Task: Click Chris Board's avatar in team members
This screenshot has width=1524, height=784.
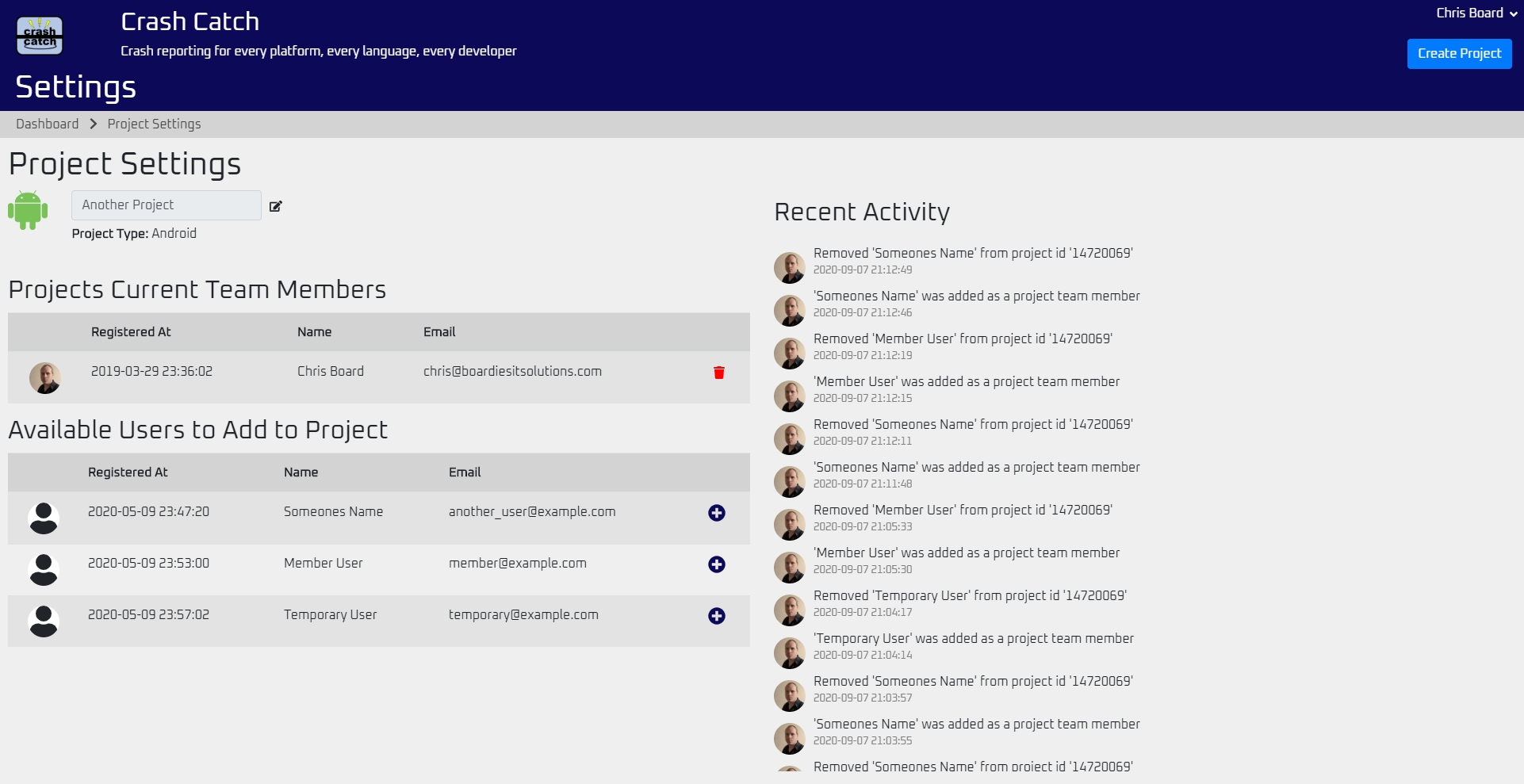Action: [x=45, y=378]
